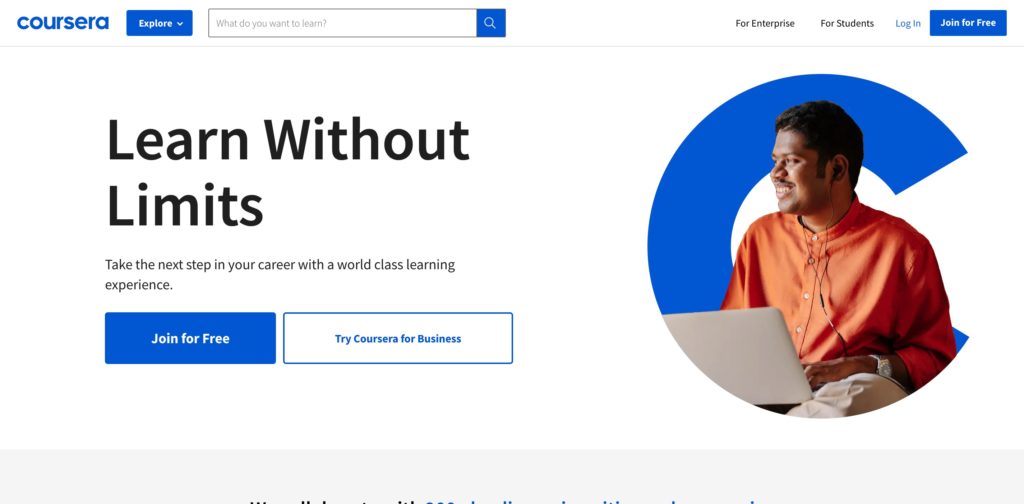Click the magnifying glass search button
This screenshot has height=504, width=1024.
pyautogui.click(x=490, y=23)
